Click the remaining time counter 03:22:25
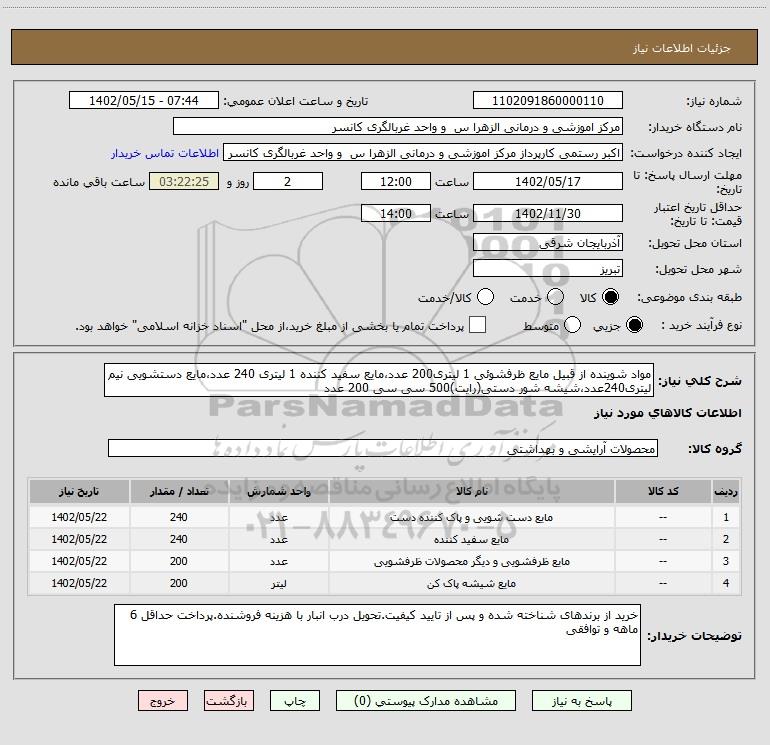Screen dimensions: 770x745 (x=184, y=181)
